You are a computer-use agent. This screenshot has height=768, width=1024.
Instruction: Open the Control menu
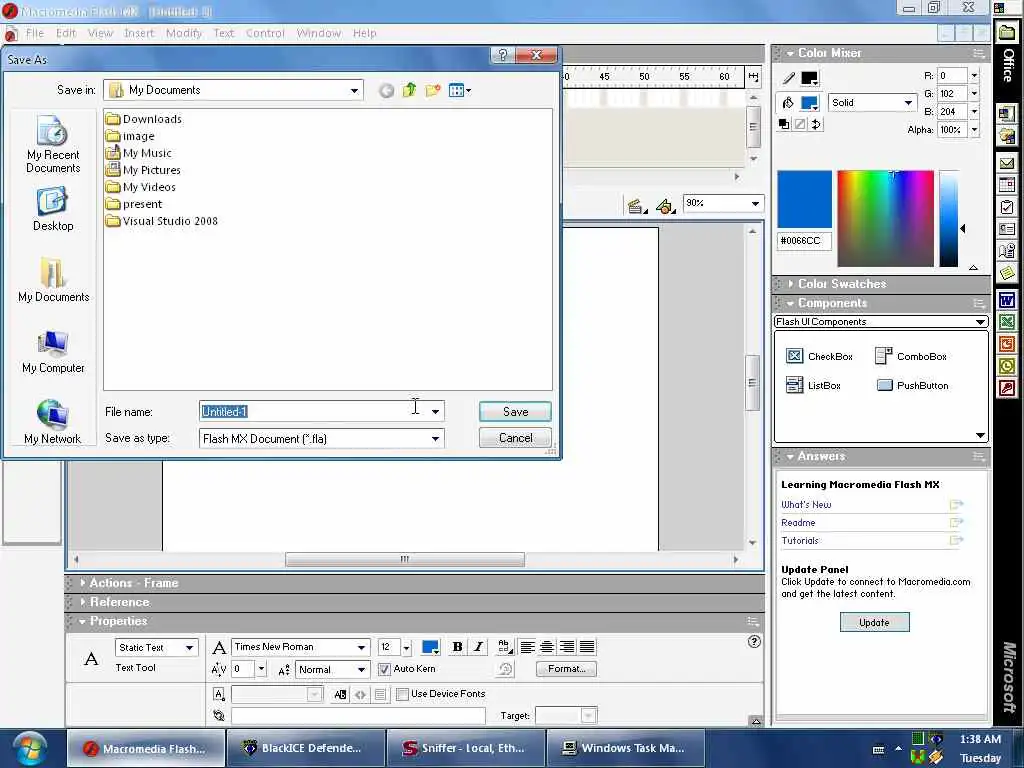[265, 33]
